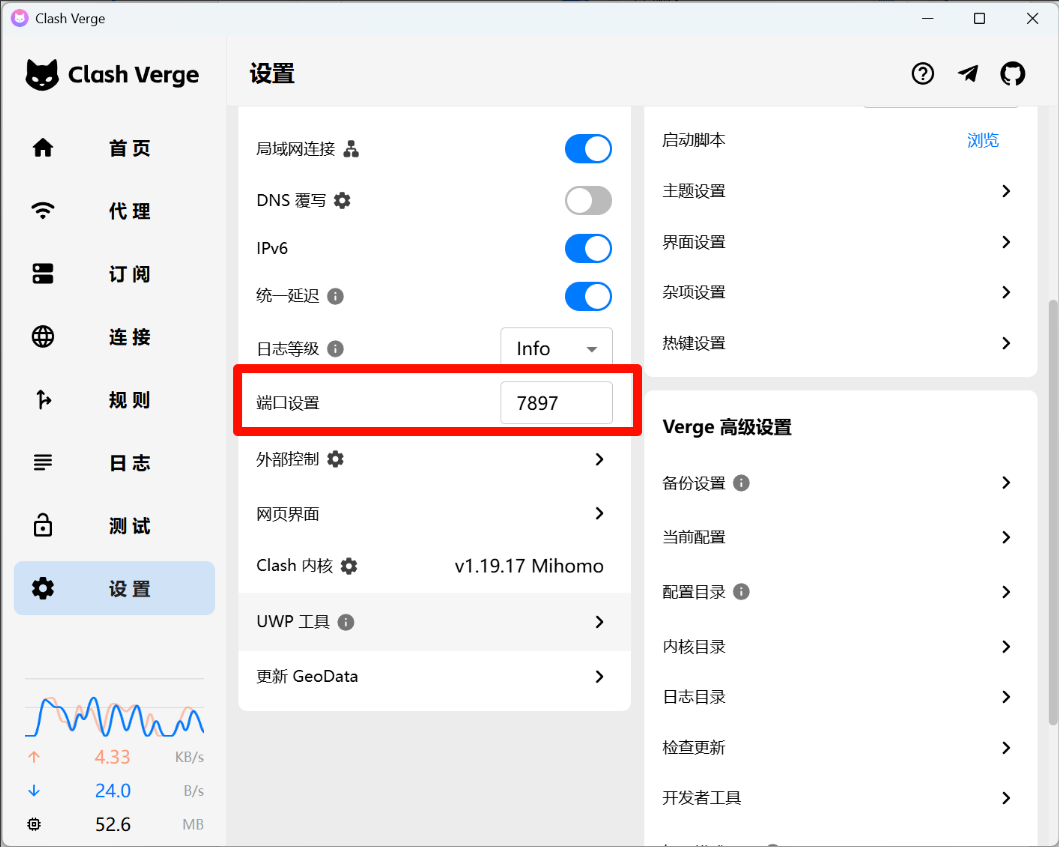Click the rules branch icon in sidebar

point(43,399)
